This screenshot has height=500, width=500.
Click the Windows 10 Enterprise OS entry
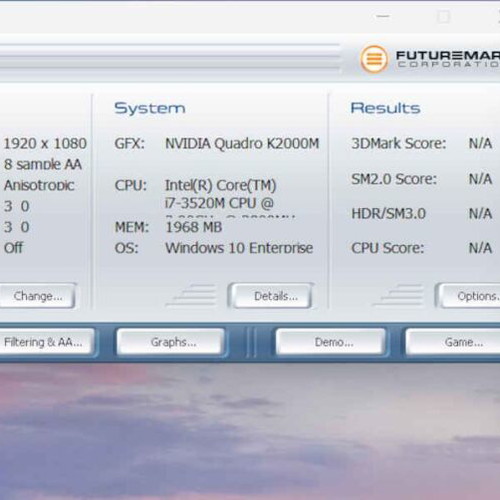[239, 248]
